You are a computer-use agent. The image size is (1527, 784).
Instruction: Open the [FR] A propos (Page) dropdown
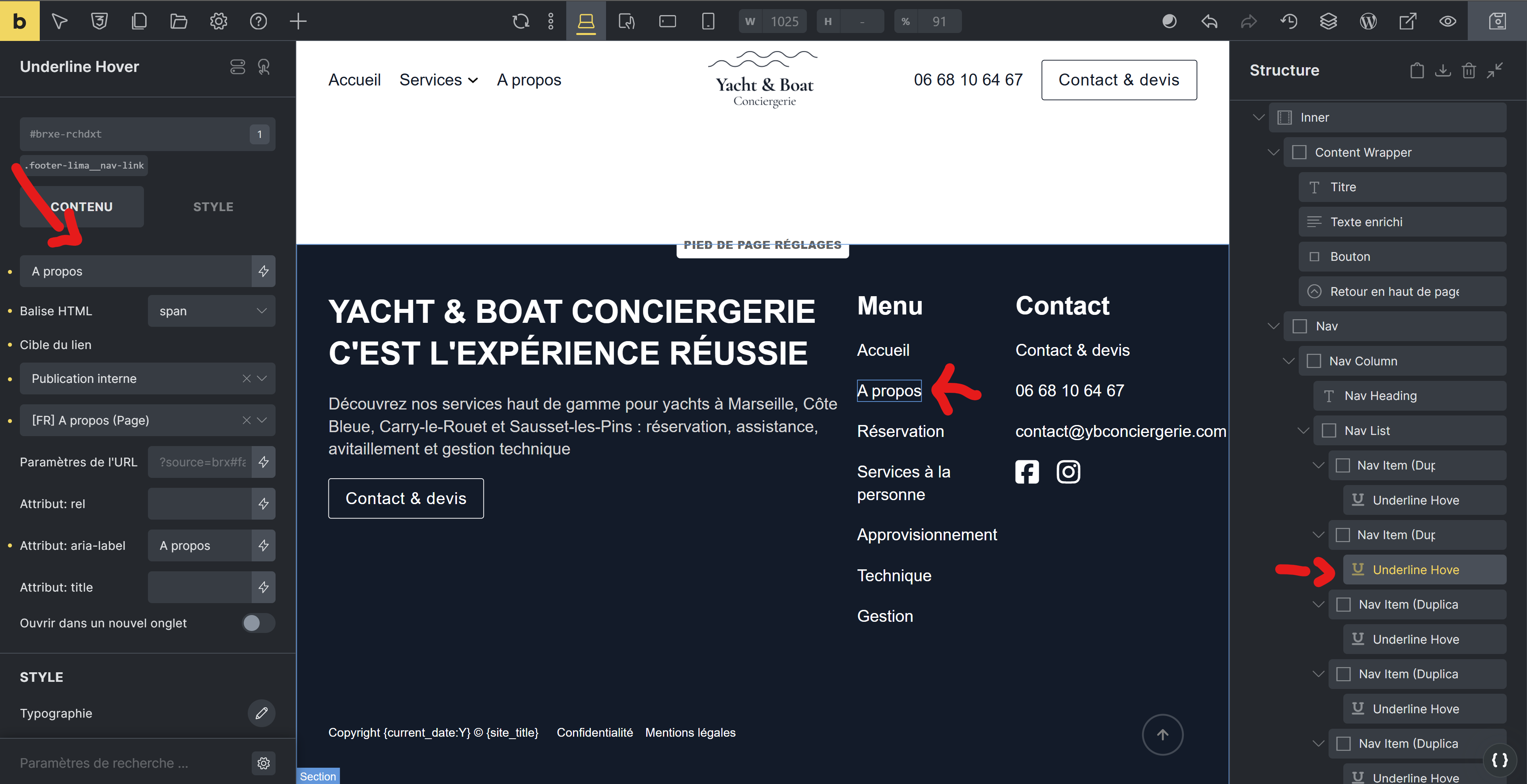(148, 421)
